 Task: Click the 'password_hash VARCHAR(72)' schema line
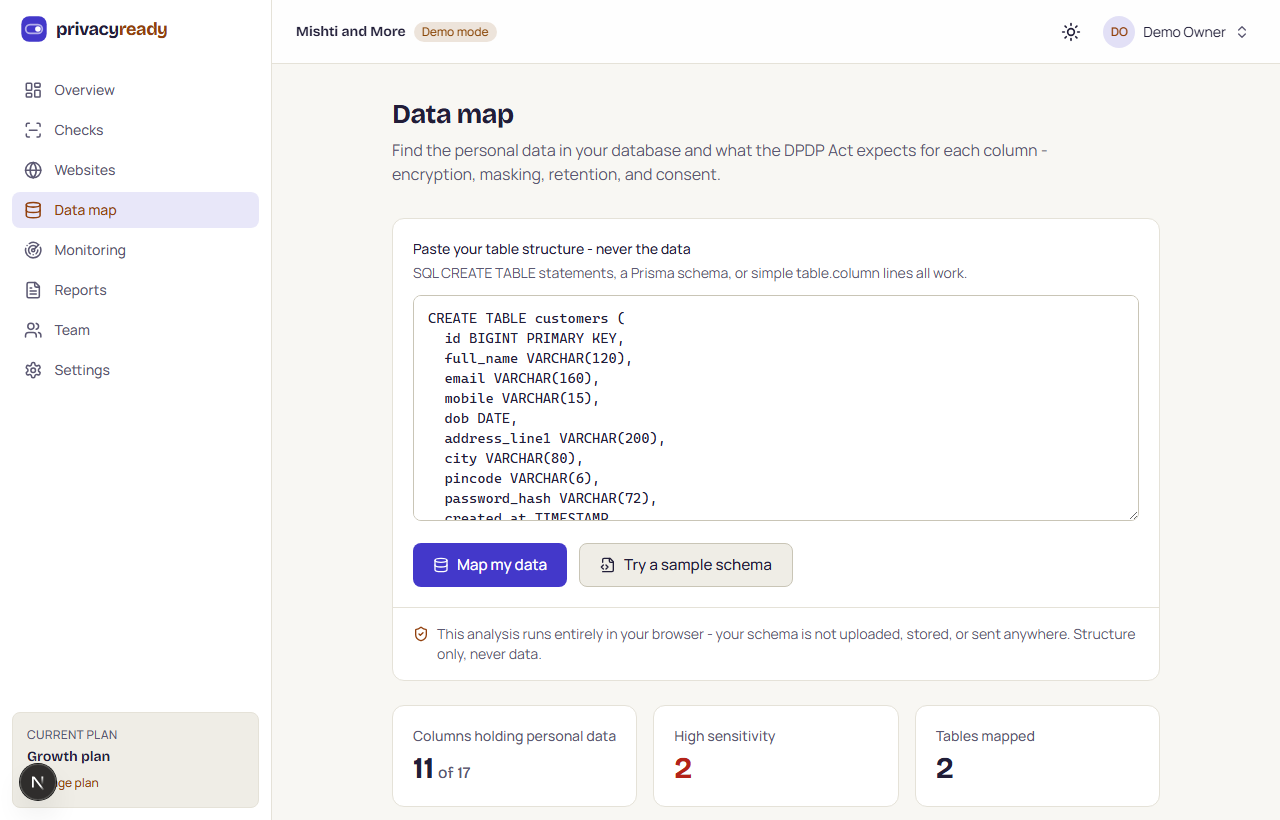[x=551, y=498]
